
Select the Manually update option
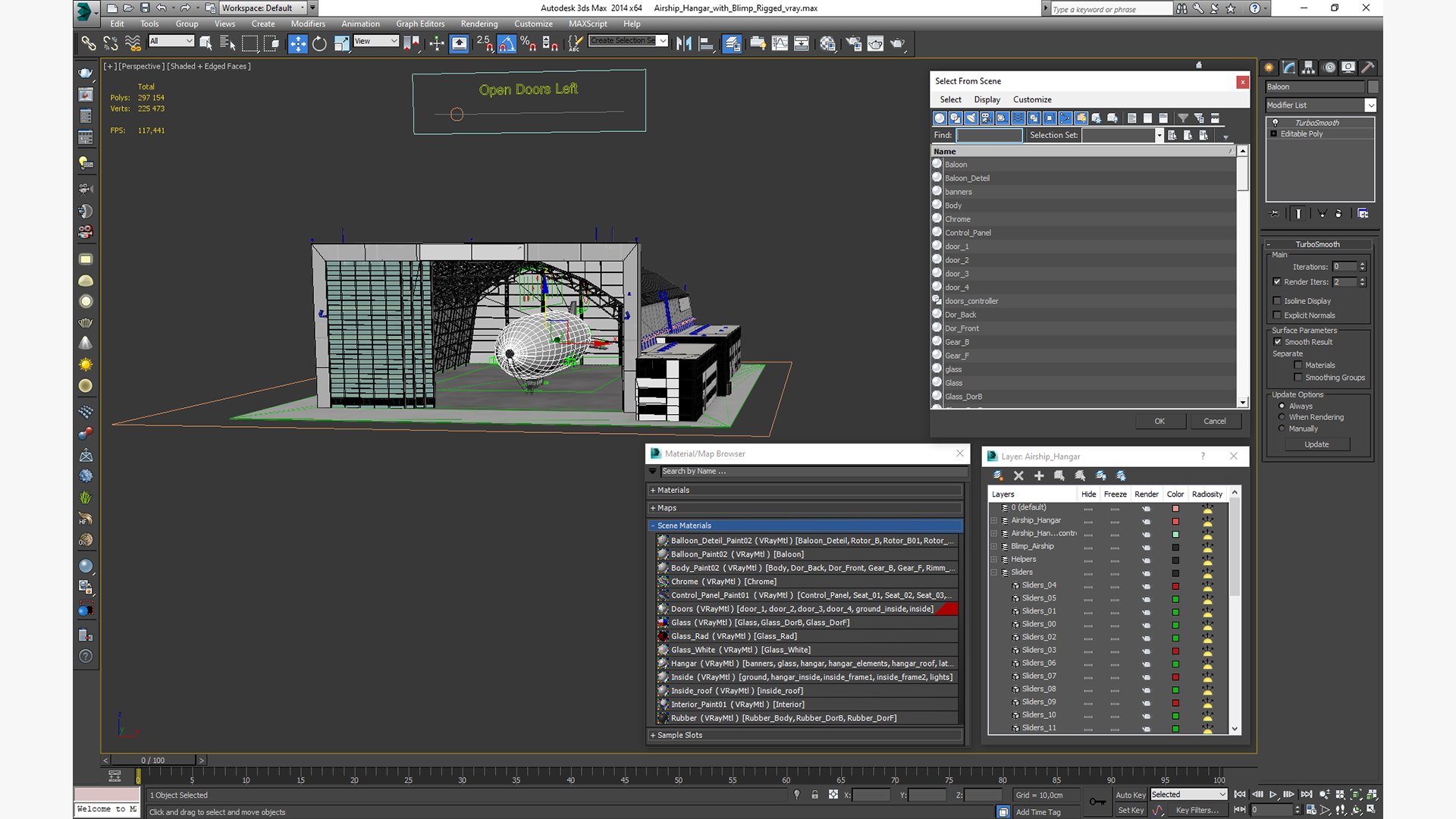pos(1282,428)
